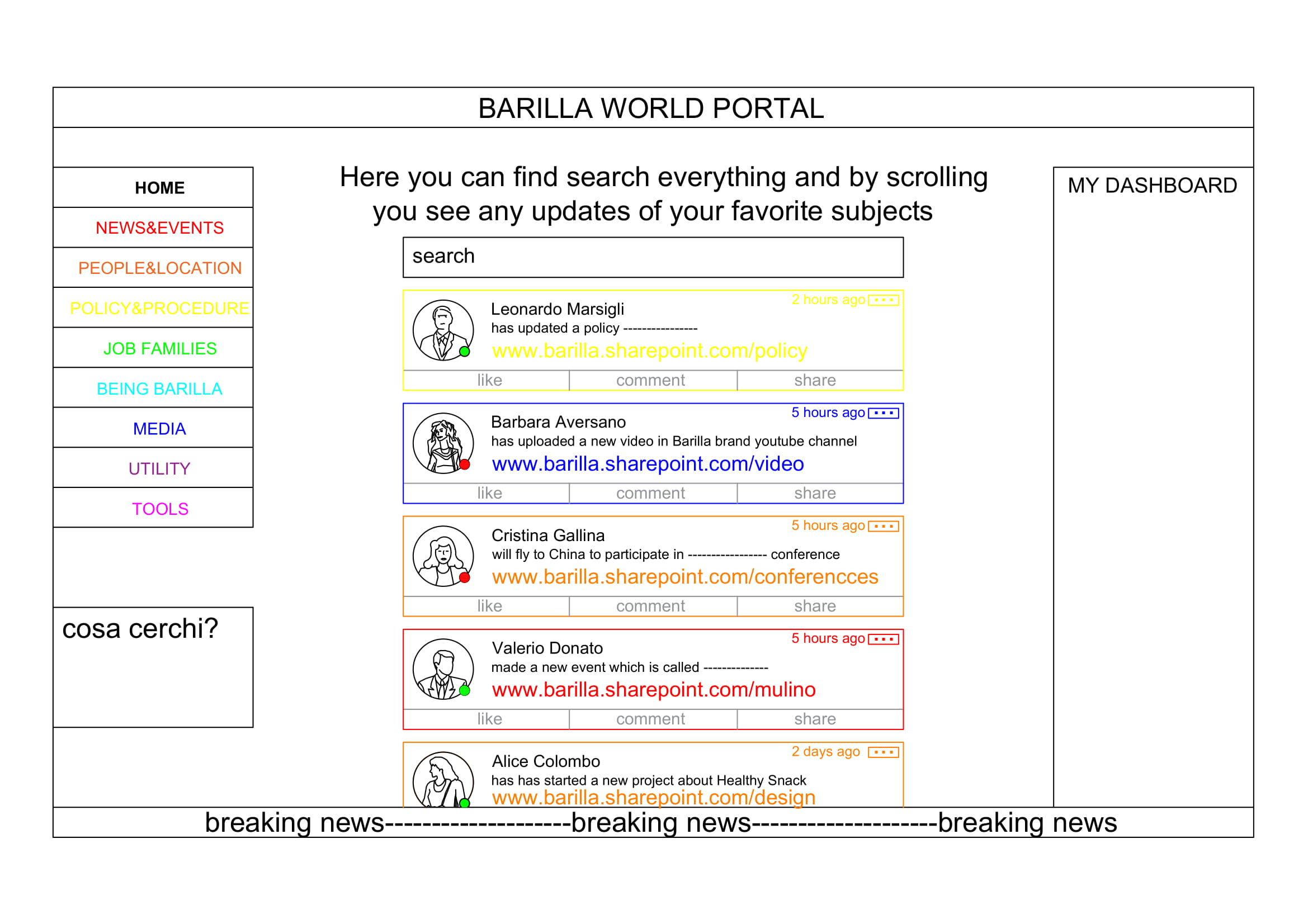
Task: Open three-dots menu on Leonardo Marsigli's post
Action: coord(883,300)
